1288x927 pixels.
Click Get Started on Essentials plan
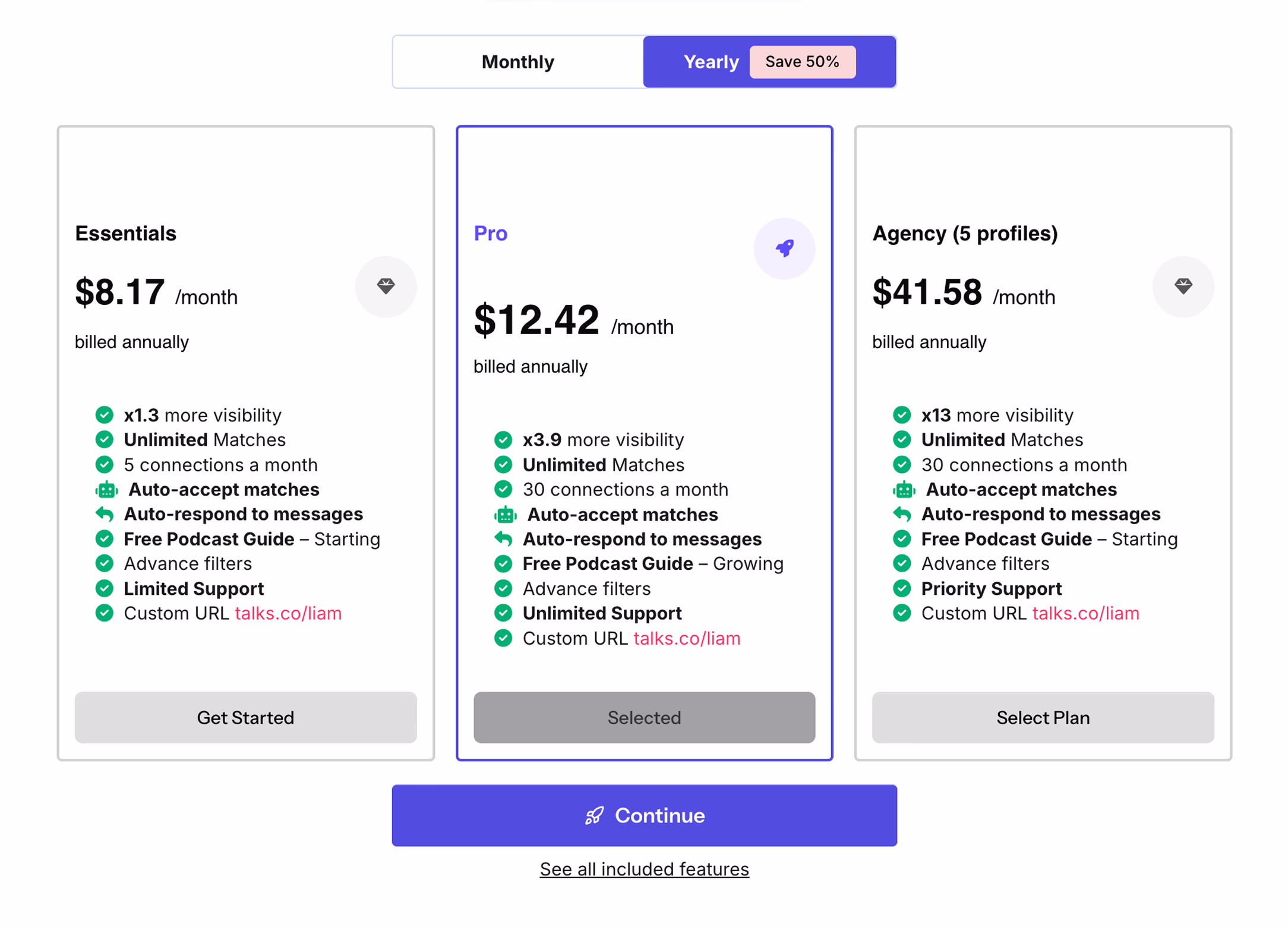245,717
